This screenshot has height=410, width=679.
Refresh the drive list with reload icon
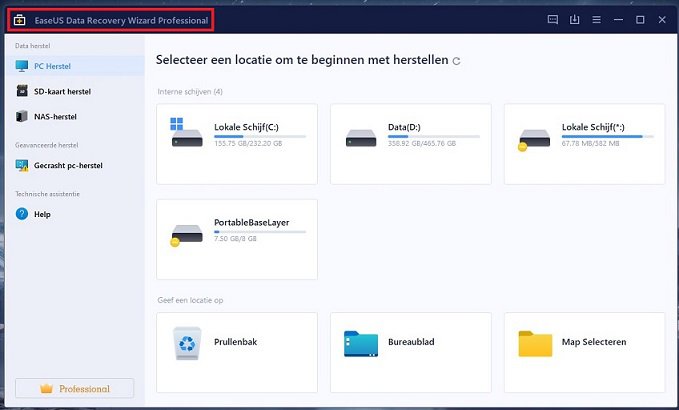[457, 61]
